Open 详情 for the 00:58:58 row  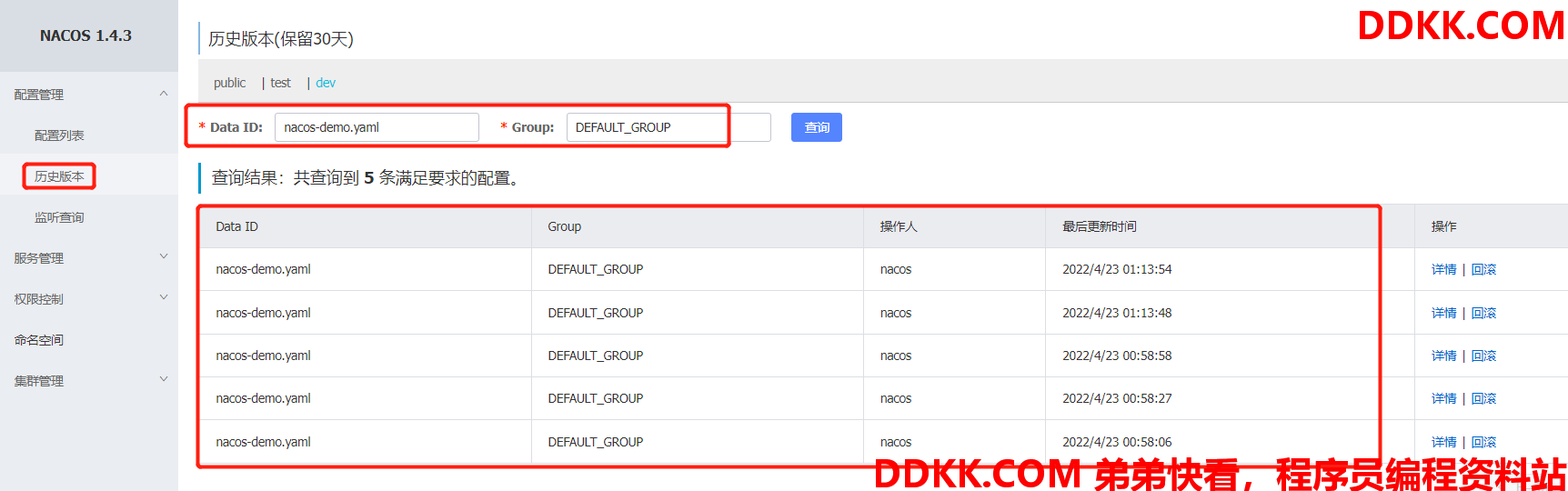[x=1443, y=356]
